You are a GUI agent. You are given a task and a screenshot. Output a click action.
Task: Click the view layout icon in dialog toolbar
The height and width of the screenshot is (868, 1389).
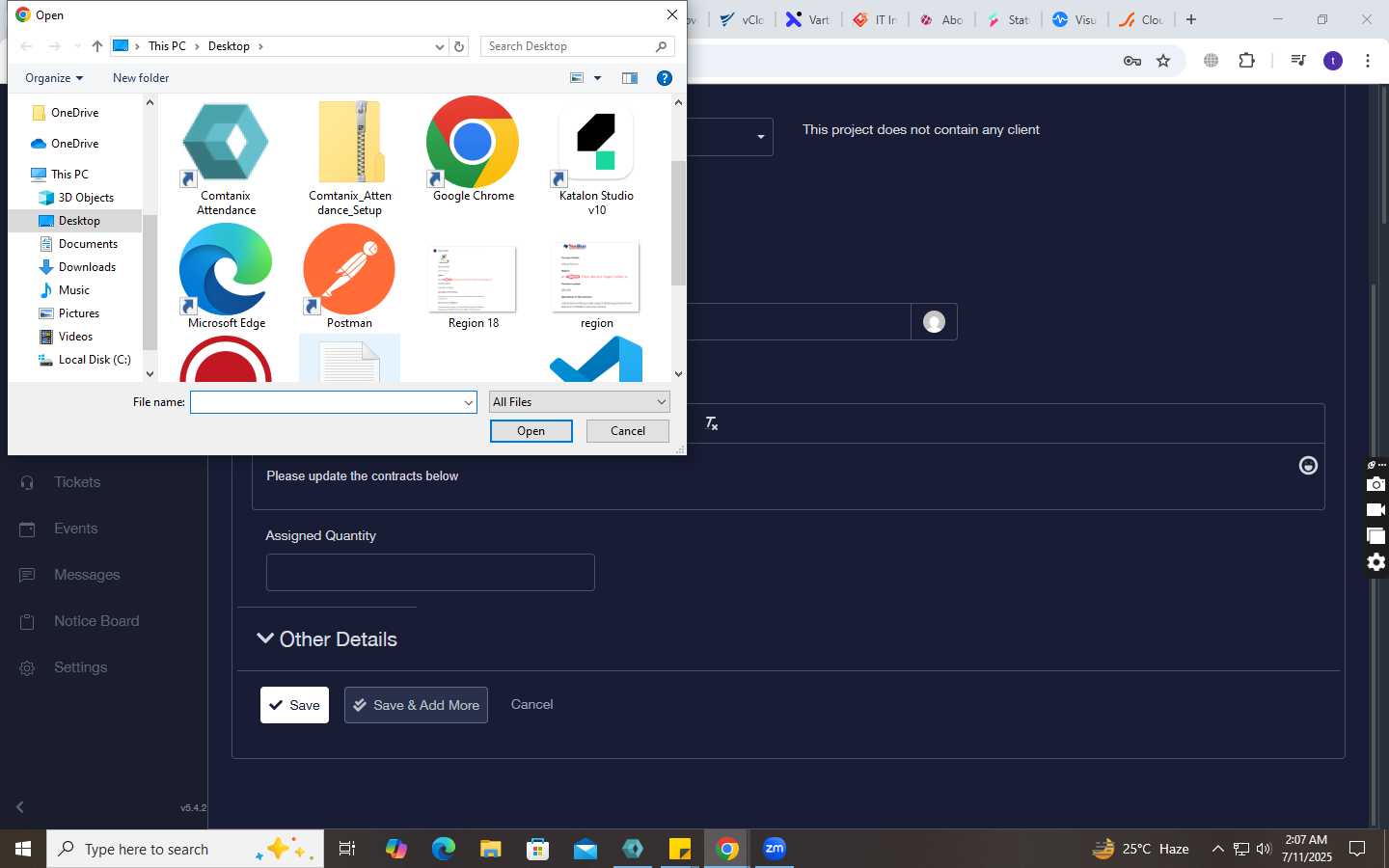(x=577, y=78)
